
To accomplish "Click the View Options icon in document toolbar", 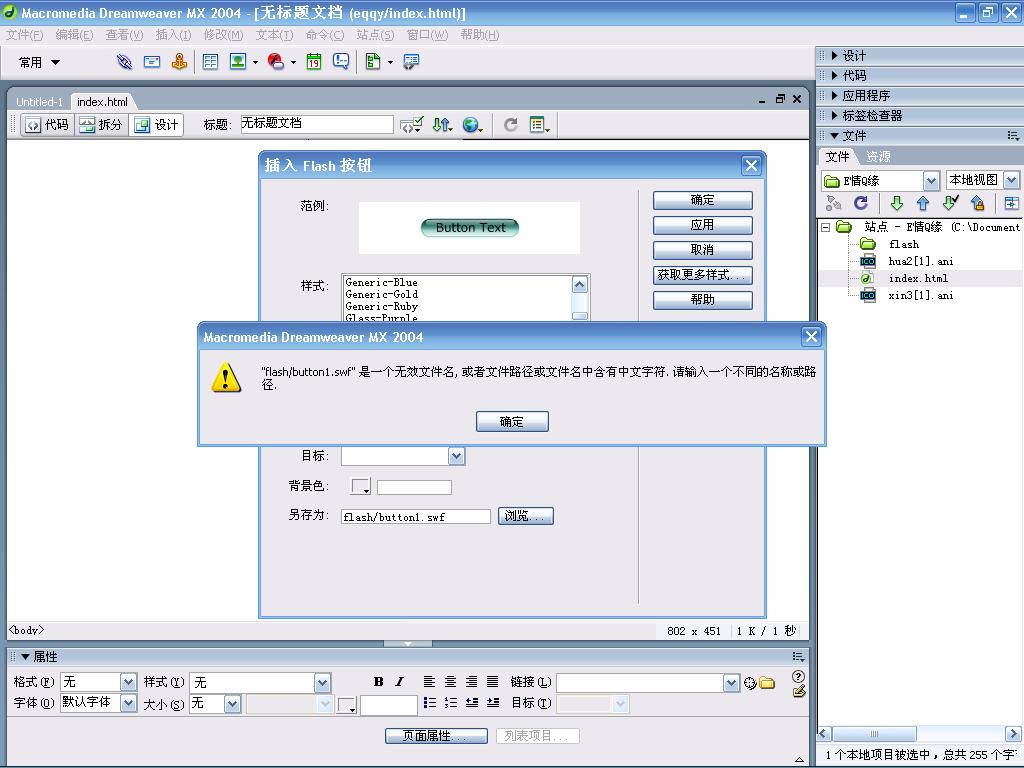I will pos(539,124).
